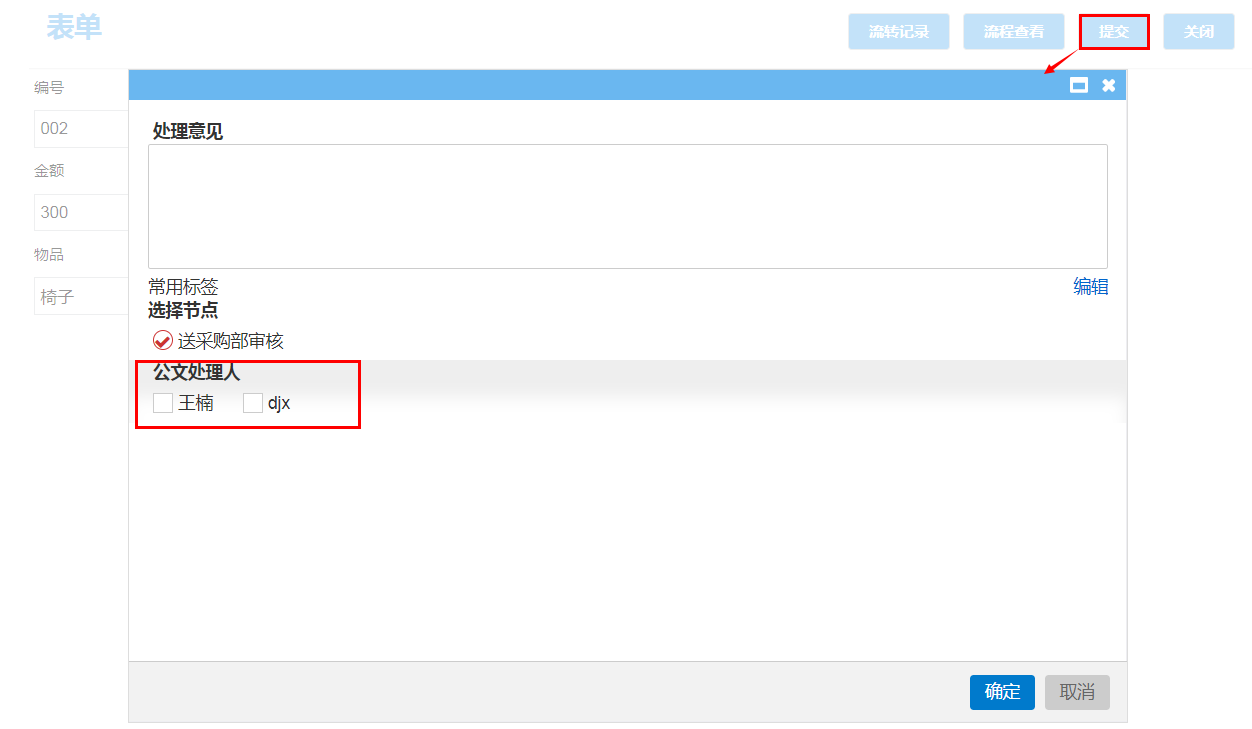1252x729 pixels.
Task: Maximize the dialog using the window icon
Action: pos(1079,85)
